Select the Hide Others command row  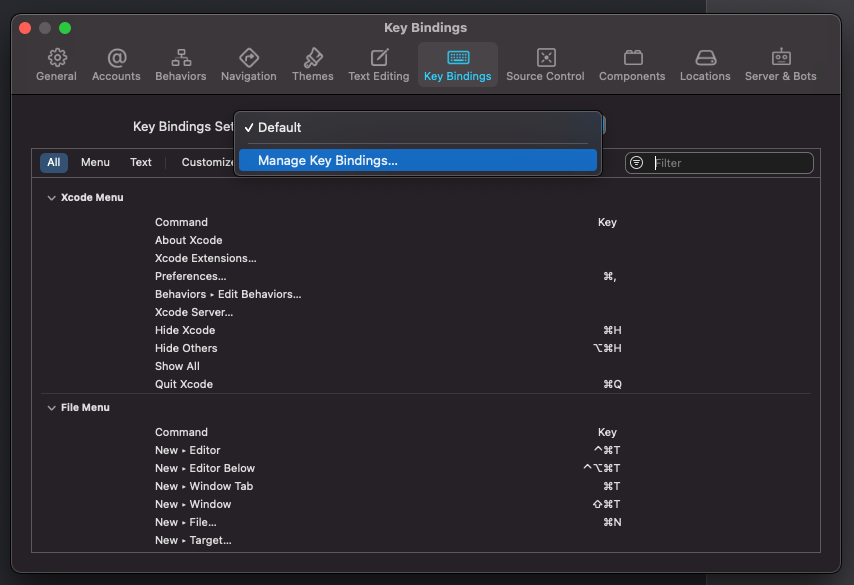tap(425, 348)
